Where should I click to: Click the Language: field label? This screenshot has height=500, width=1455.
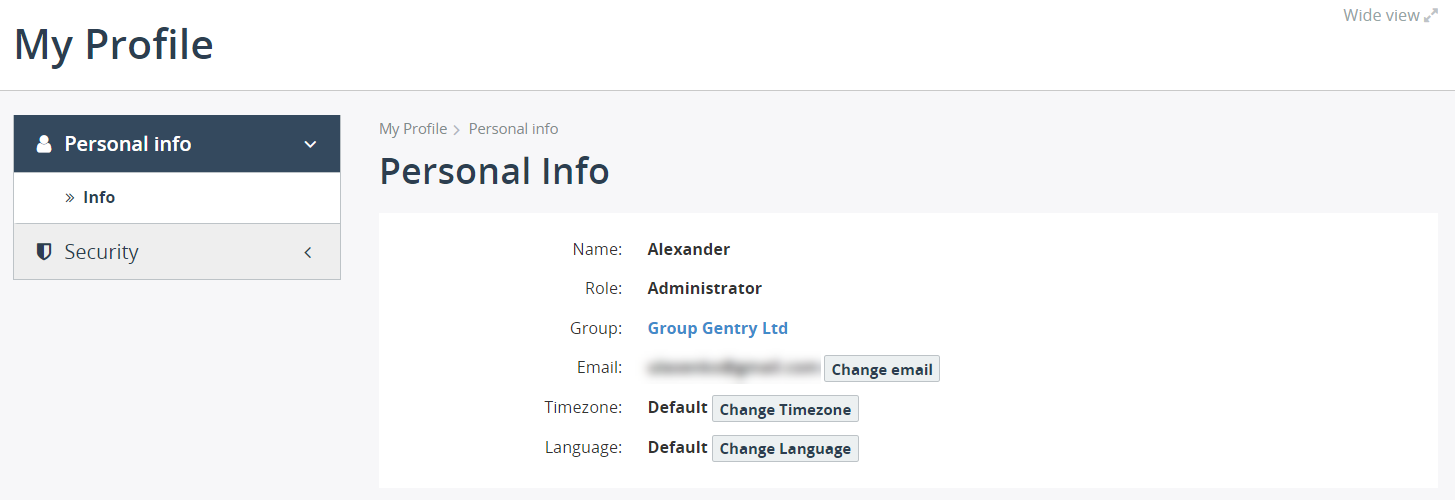pyautogui.click(x=583, y=447)
